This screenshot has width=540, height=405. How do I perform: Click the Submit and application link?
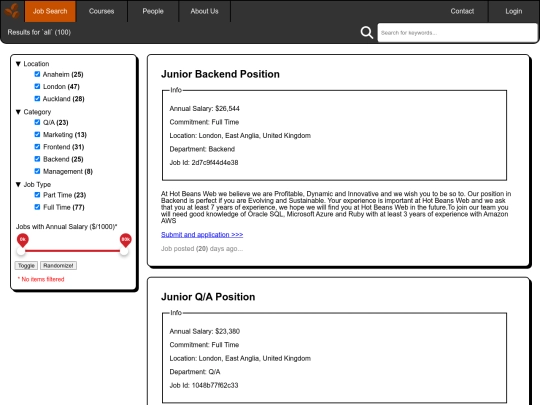click(202, 235)
